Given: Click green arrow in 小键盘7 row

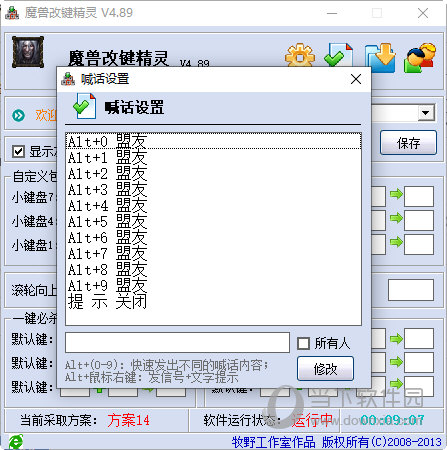Looking at the screenshot, I should pyautogui.click(x=396, y=194).
